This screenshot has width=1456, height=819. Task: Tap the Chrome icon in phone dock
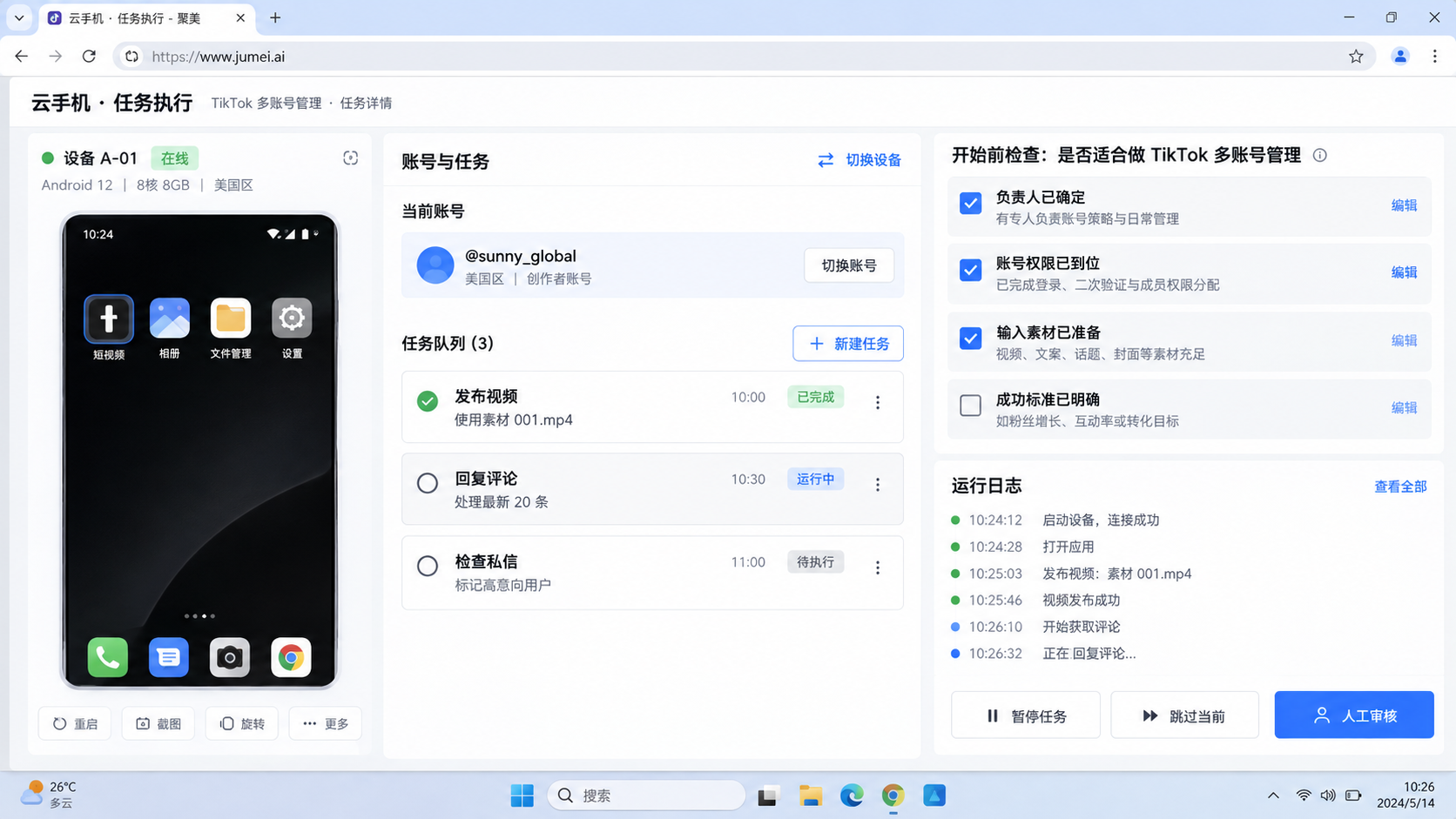(291, 657)
